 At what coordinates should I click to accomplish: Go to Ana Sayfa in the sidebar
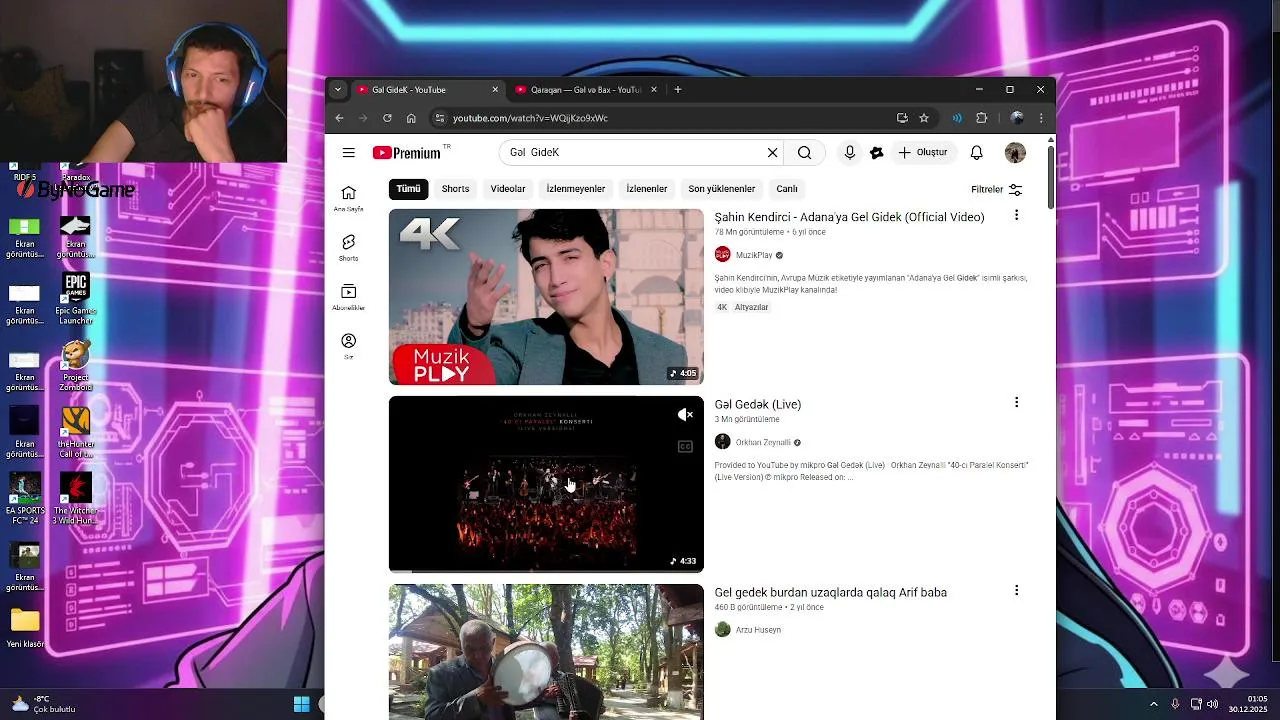(x=348, y=198)
